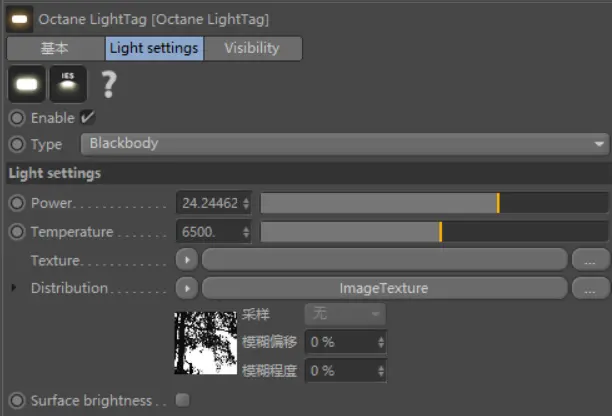Open the 采样 sampling dropdown
This screenshot has width=612, height=416.
(347, 314)
